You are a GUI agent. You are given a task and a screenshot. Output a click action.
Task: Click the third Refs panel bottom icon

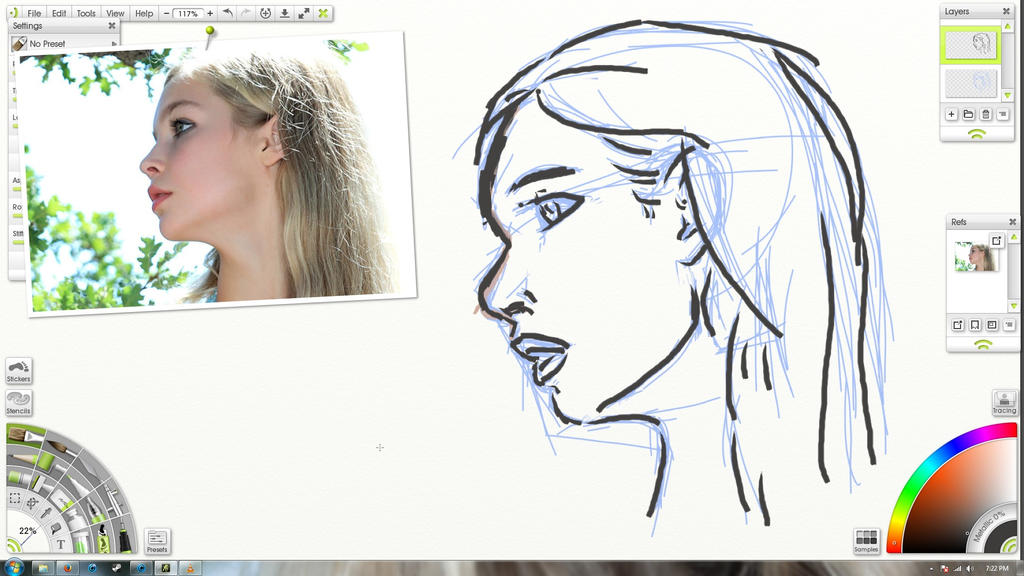pos(991,325)
